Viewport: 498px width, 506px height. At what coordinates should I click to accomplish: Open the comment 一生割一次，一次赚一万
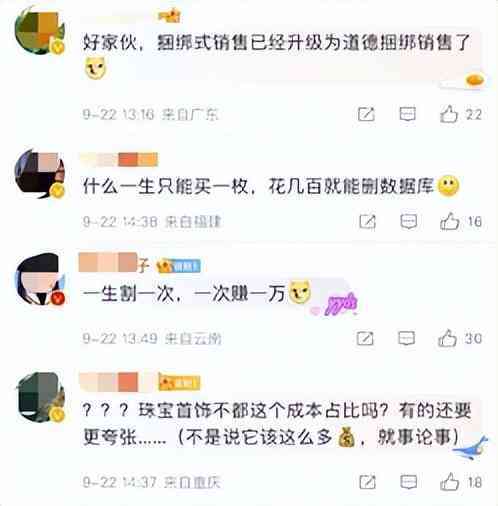[184, 294]
